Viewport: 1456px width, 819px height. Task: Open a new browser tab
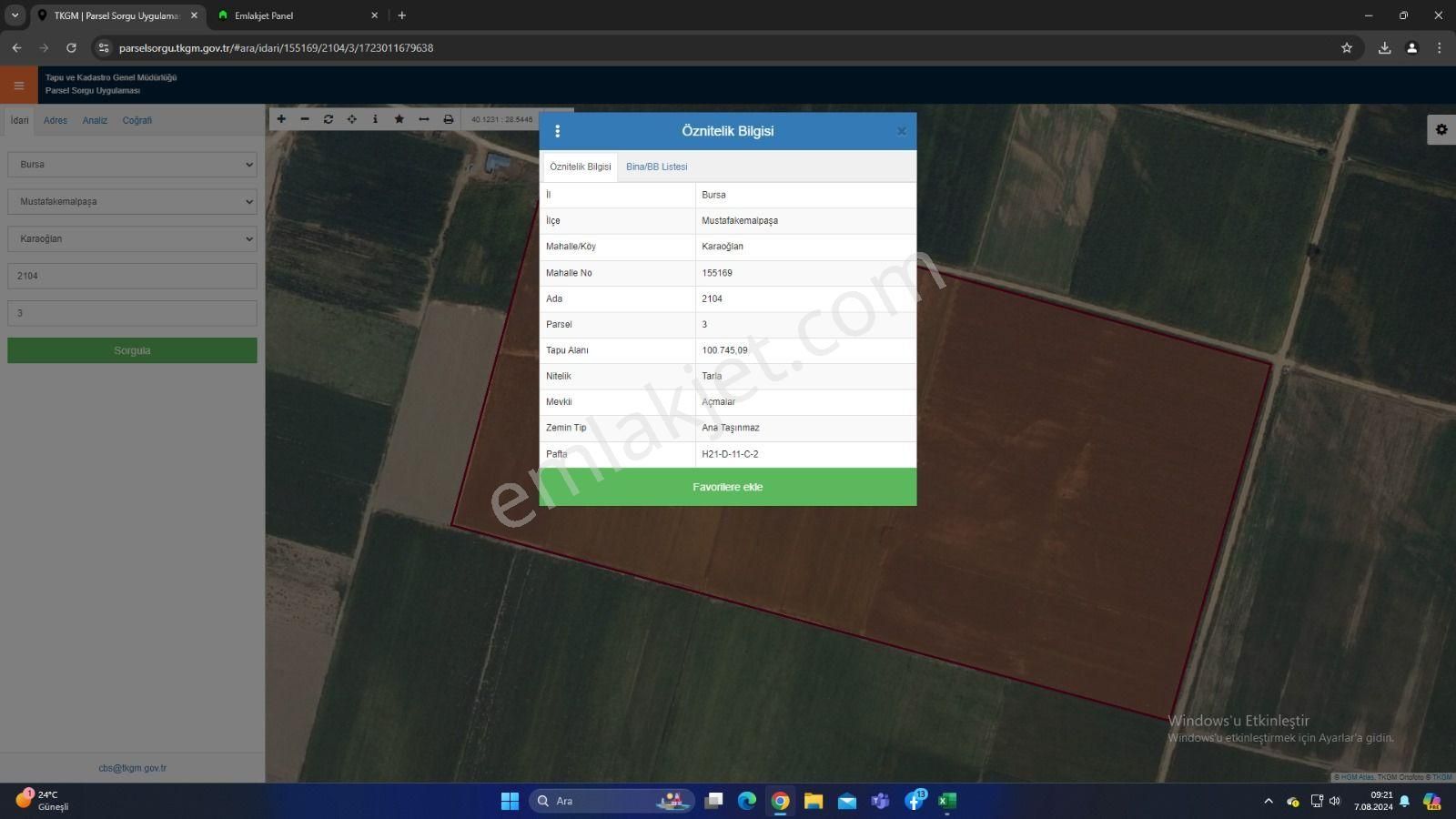pyautogui.click(x=401, y=15)
